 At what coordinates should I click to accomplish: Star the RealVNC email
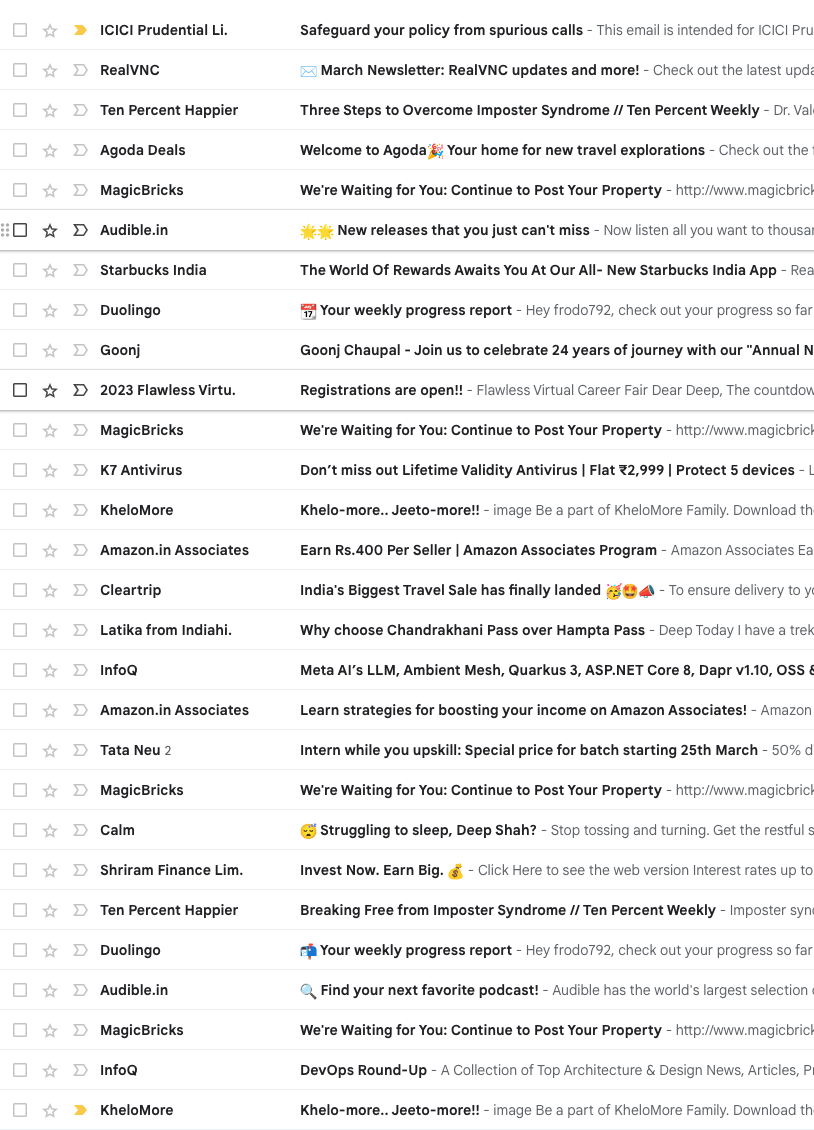point(50,71)
